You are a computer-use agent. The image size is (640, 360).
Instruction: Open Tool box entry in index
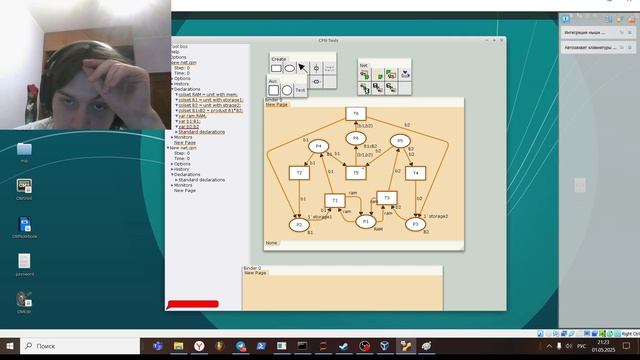coord(180,47)
